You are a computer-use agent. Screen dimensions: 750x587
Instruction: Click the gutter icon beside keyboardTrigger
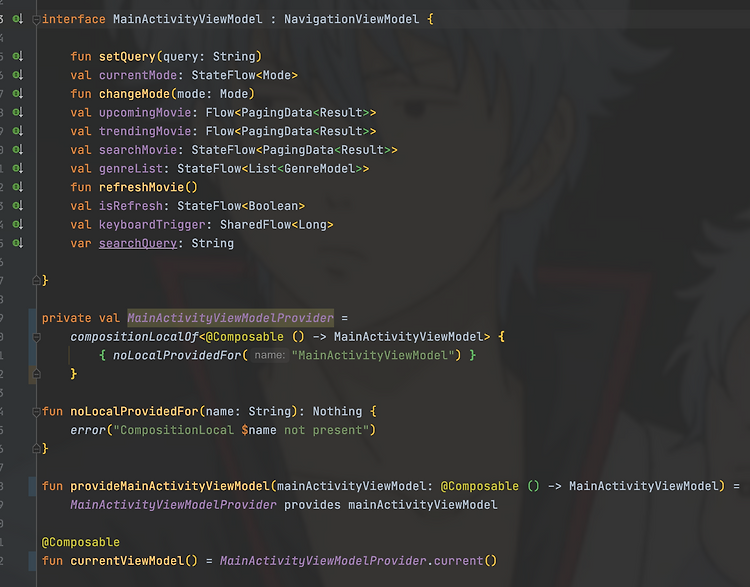[x=18, y=224]
